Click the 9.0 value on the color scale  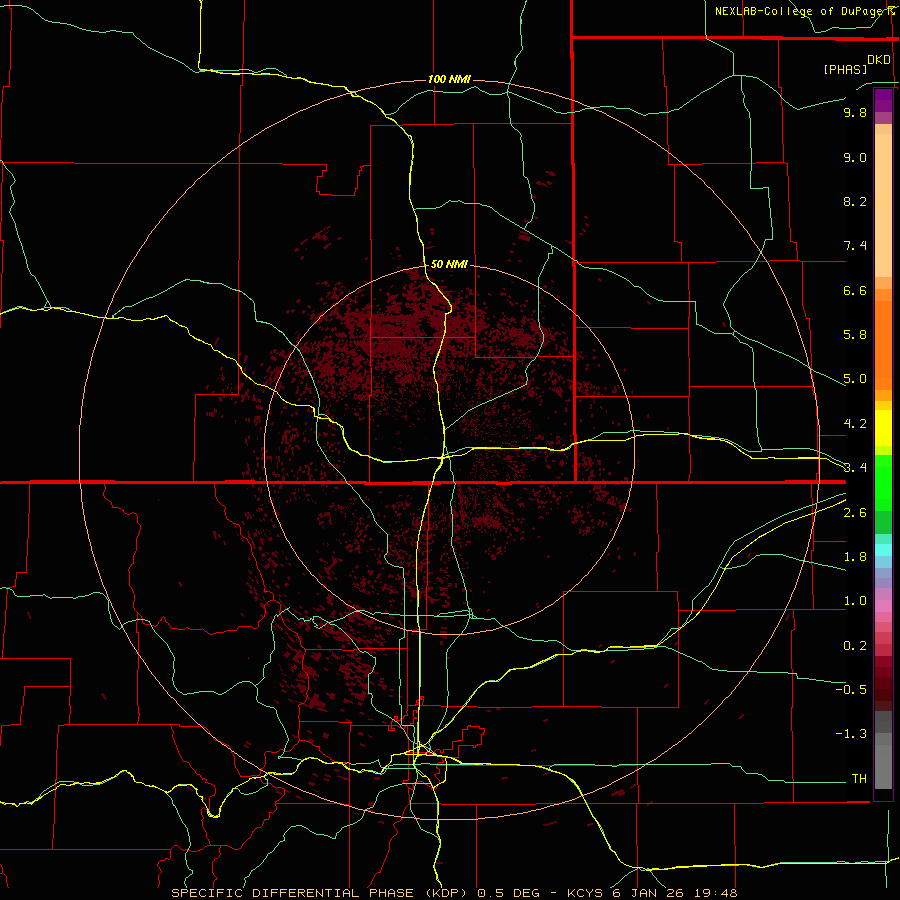[x=855, y=157]
